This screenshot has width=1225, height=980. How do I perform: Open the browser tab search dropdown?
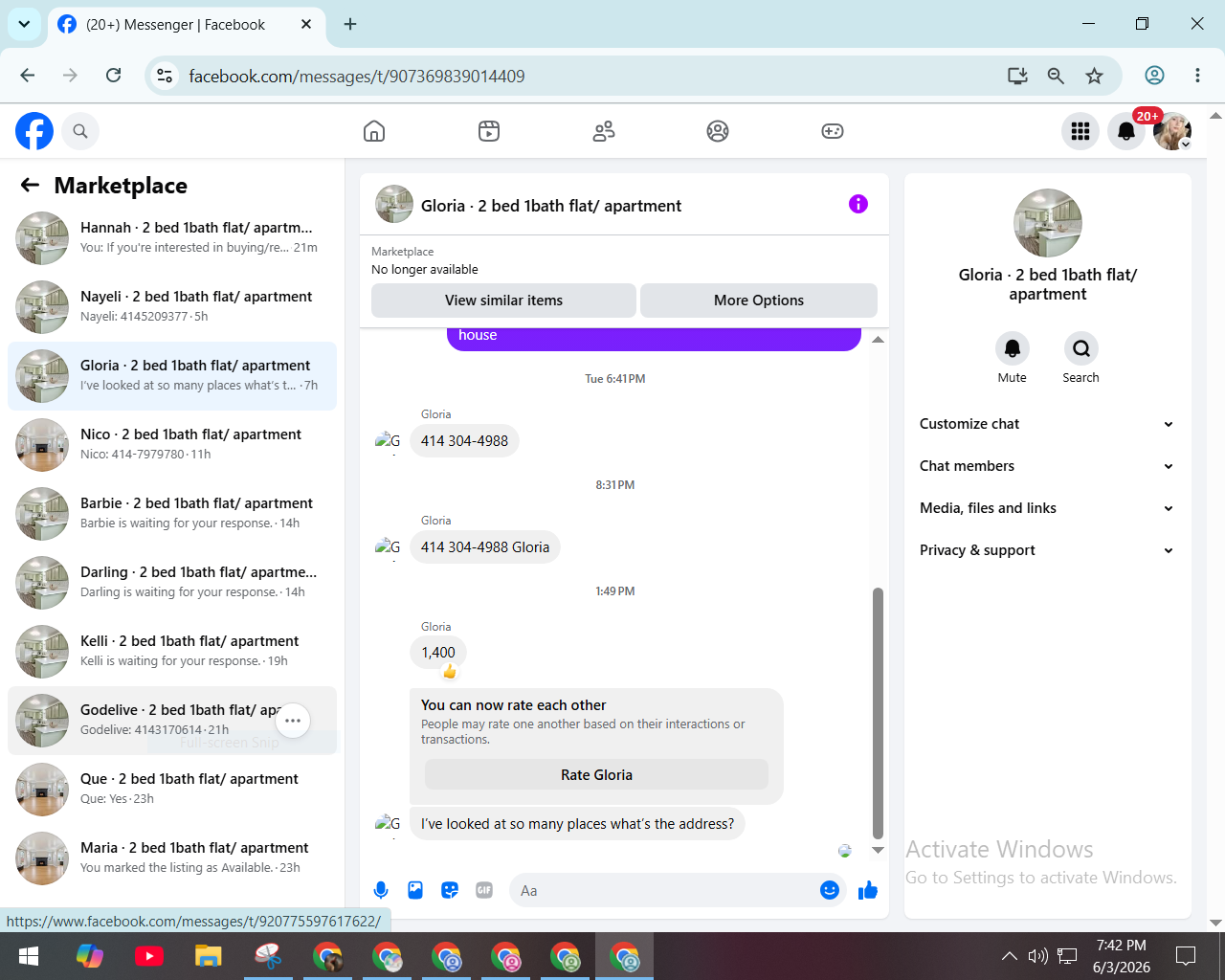[24, 24]
